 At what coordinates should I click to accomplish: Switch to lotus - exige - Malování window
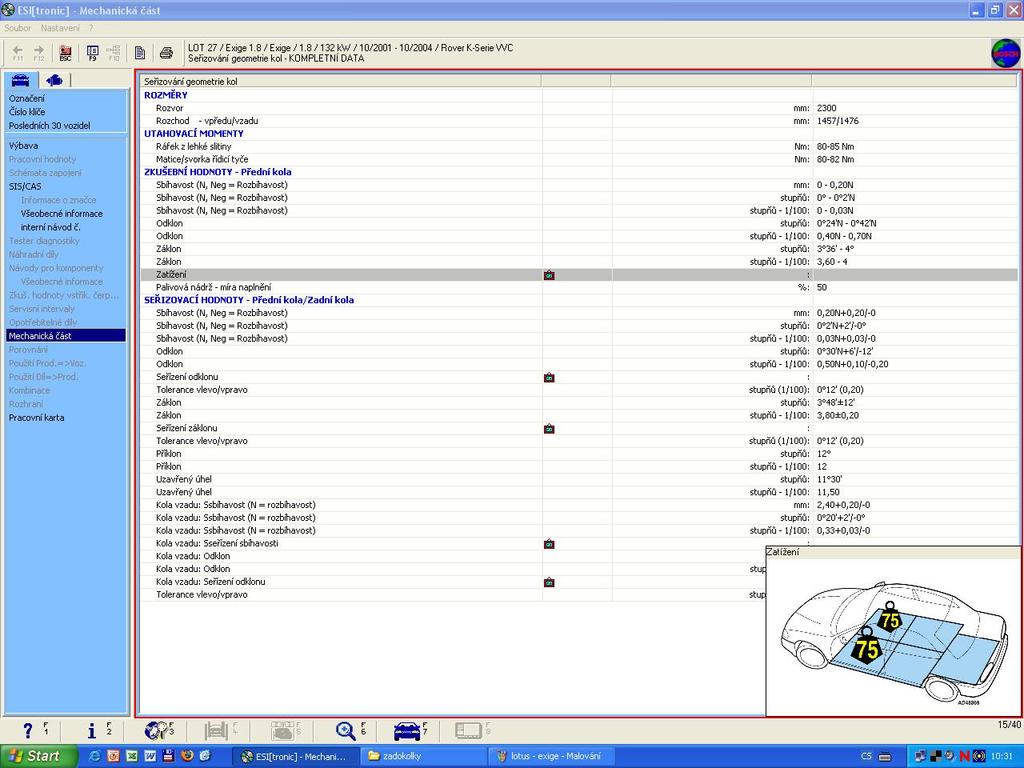550,756
